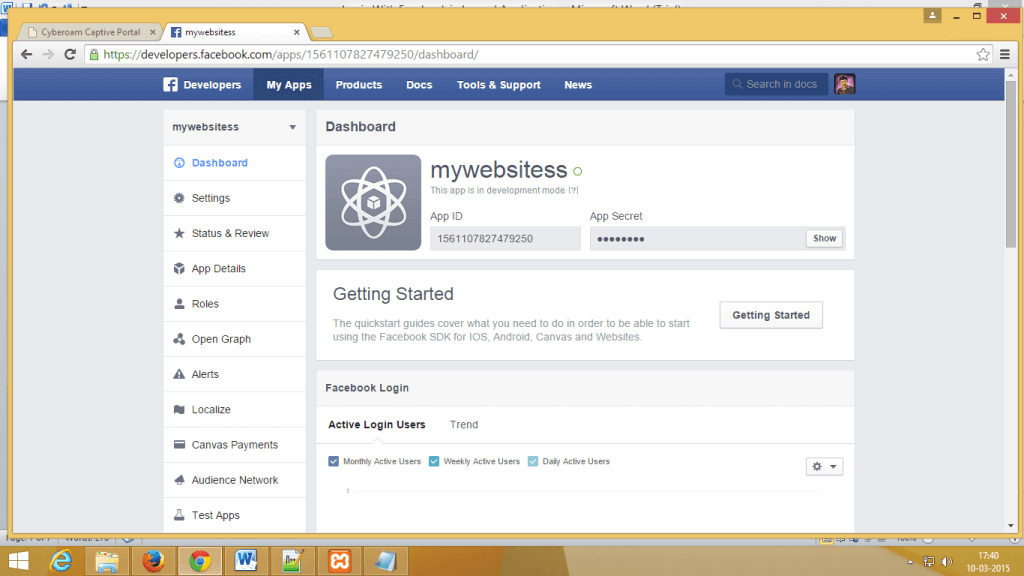Screen dimensions: 1024x576
Task: Open Firefox from the taskbar
Action: pos(153,561)
